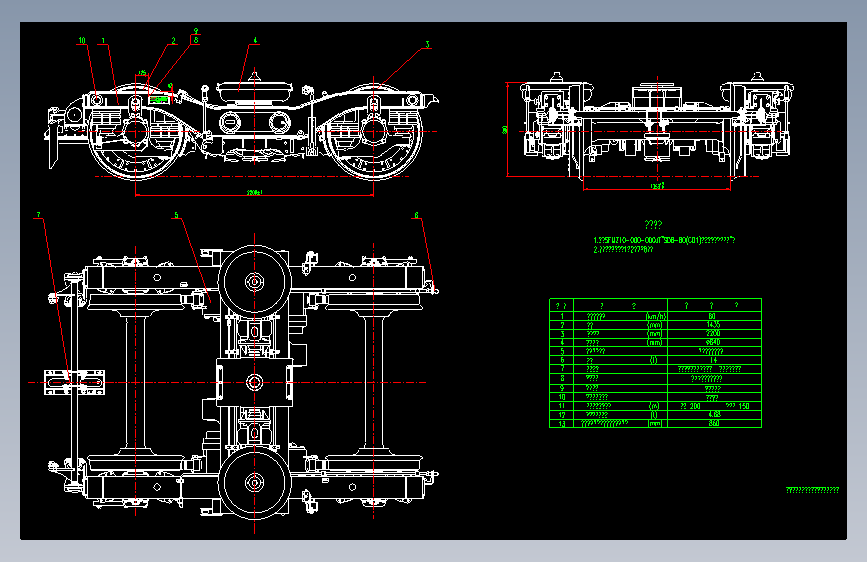The width and height of the screenshot is (867, 562).
Task: Click the value "14" in table row 6
Action: coord(713,360)
